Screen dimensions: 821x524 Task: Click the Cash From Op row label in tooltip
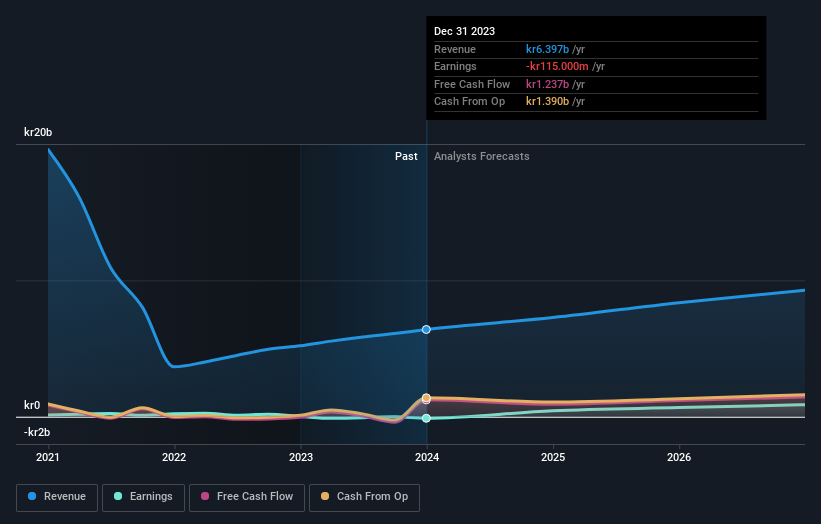(469, 102)
